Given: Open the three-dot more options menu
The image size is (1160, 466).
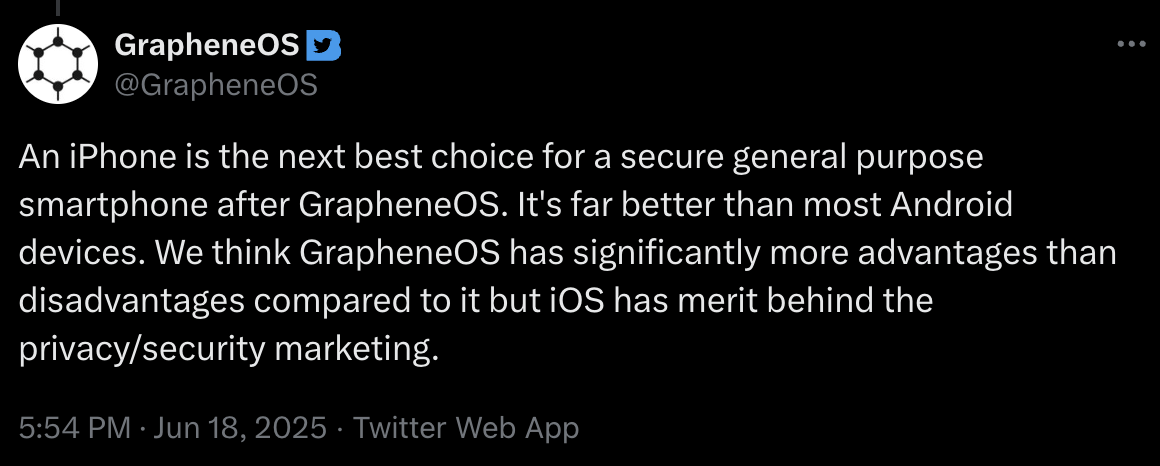Looking at the screenshot, I should pyautogui.click(x=1130, y=45).
